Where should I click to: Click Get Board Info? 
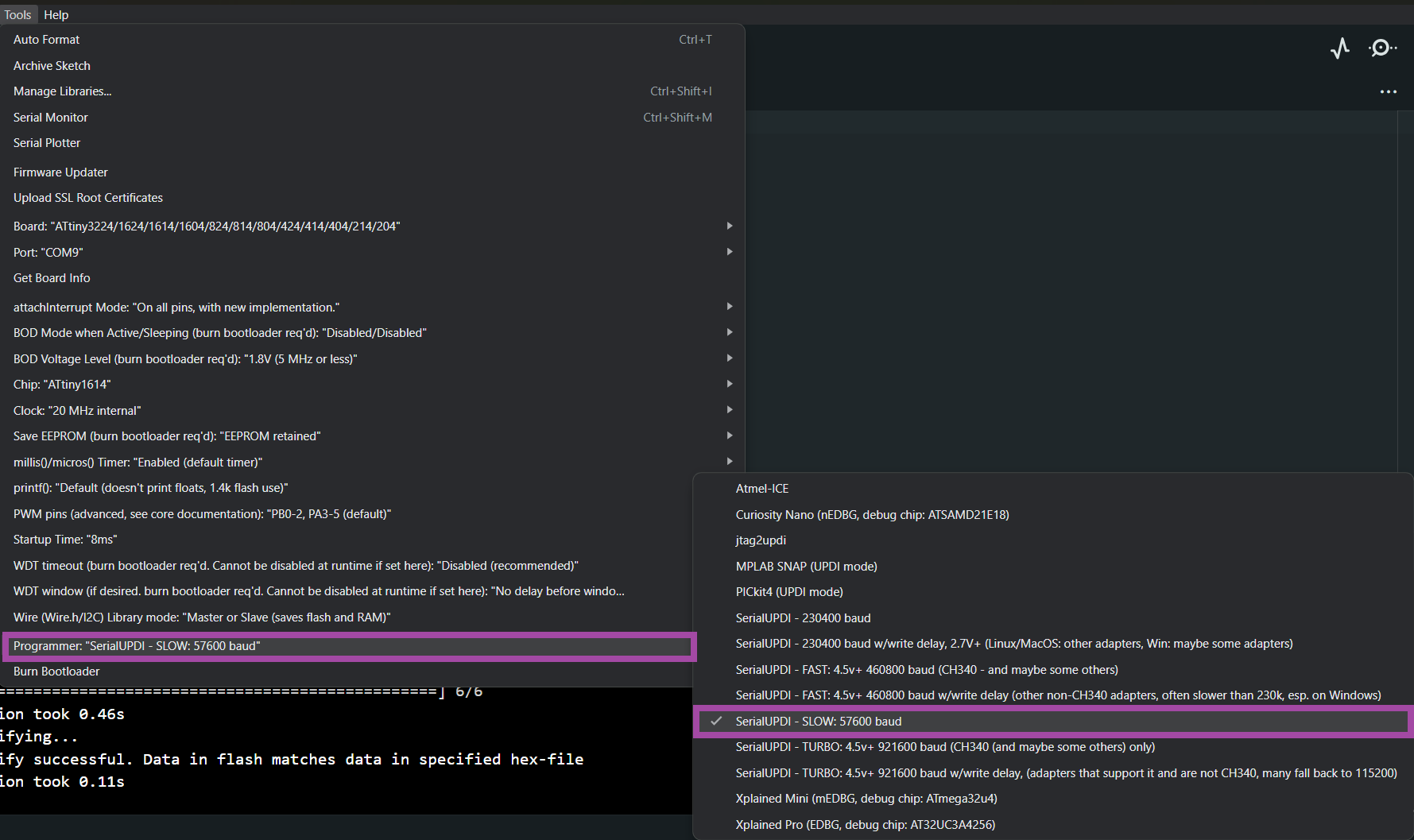click(x=52, y=278)
